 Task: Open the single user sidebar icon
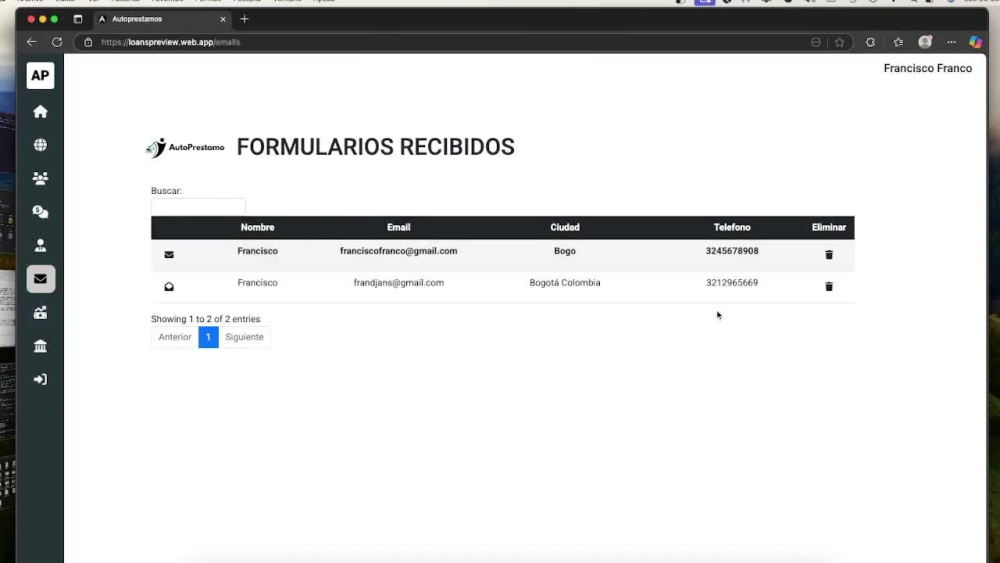(x=40, y=245)
